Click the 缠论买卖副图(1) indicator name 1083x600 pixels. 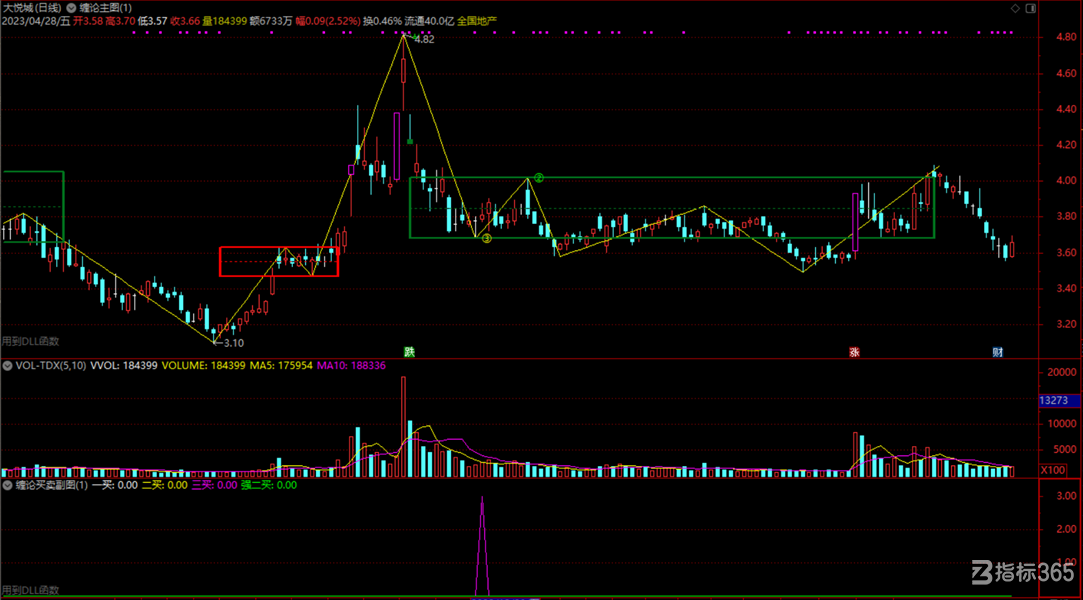[x=52, y=485]
